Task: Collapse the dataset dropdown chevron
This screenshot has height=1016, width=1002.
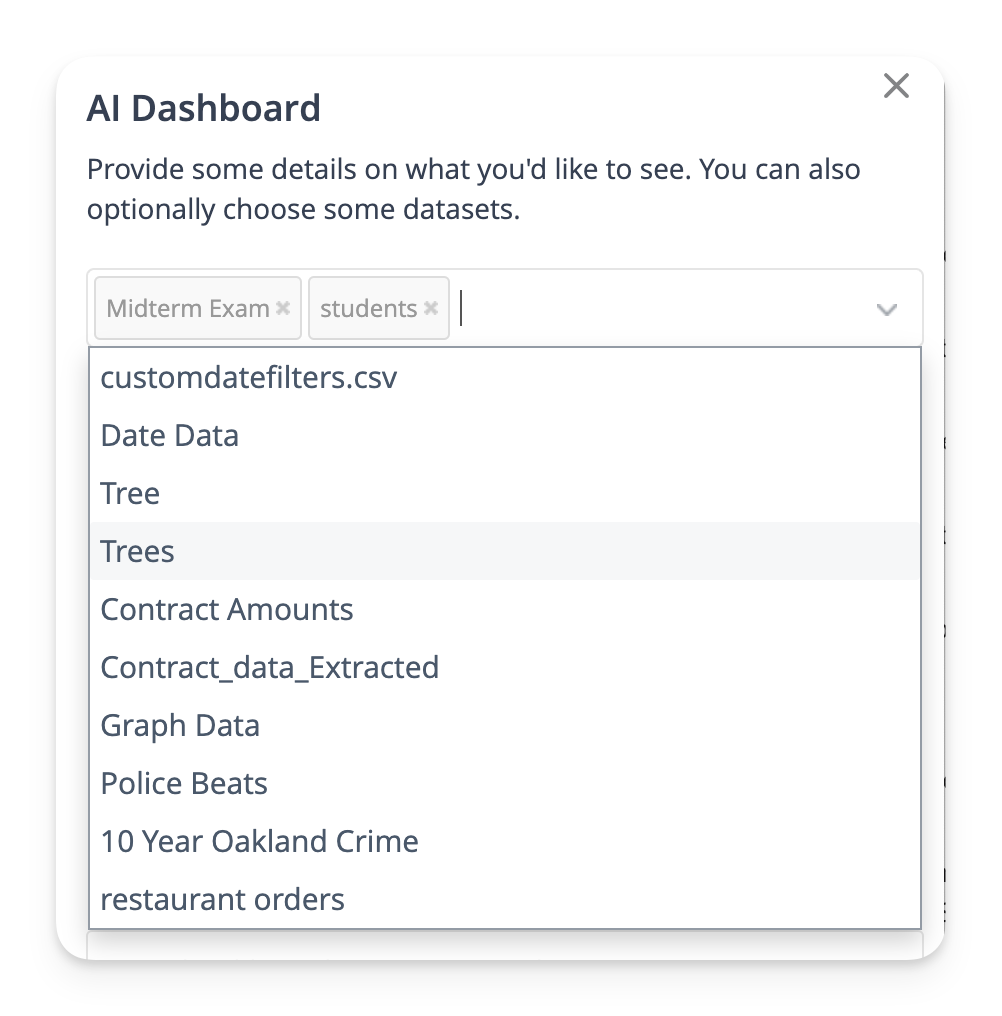Action: [x=886, y=309]
